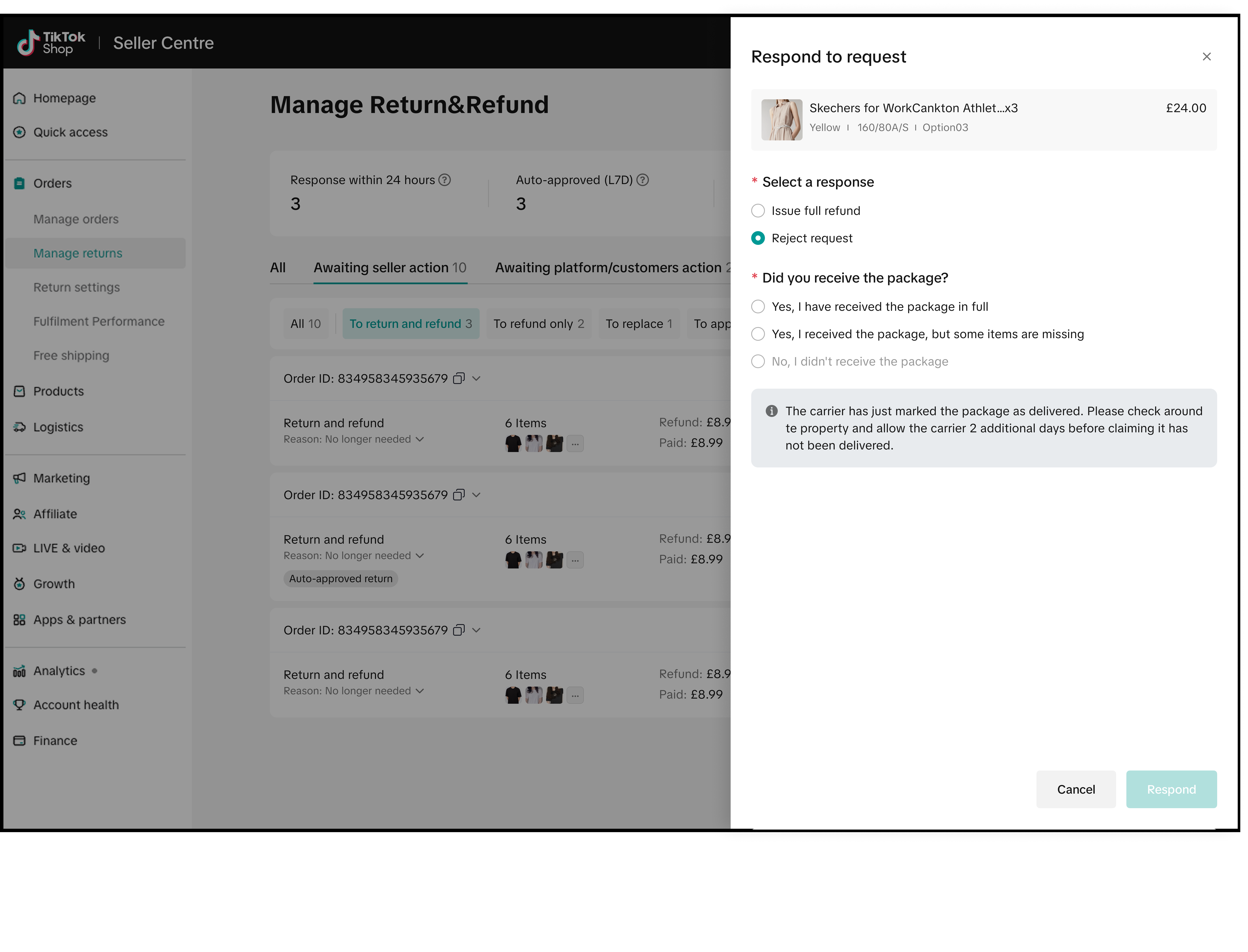The width and height of the screenshot is (1248, 952).
Task: Close the Respond to request panel
Action: pos(1207,57)
